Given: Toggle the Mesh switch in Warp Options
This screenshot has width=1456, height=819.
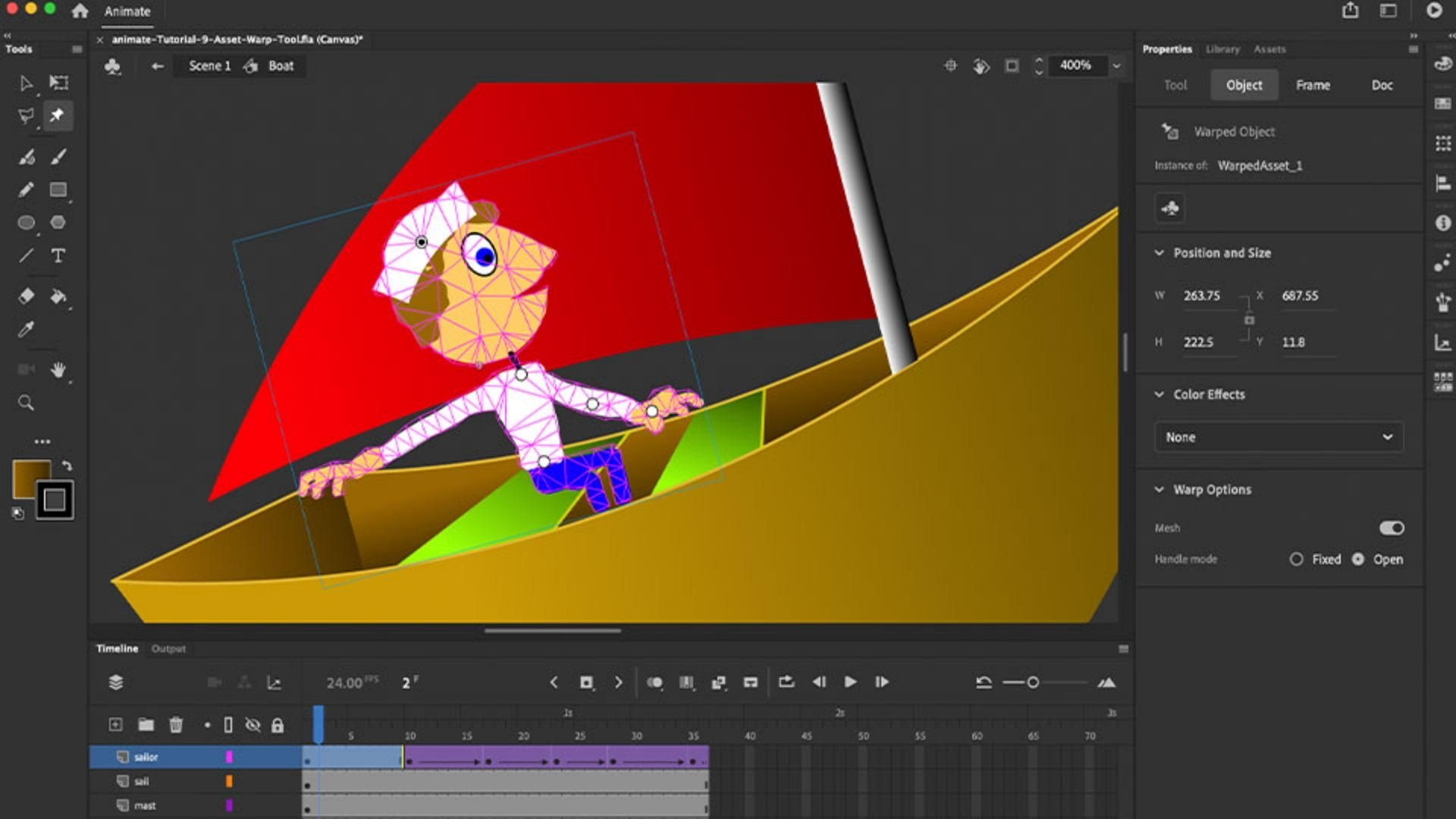Looking at the screenshot, I should [x=1392, y=528].
